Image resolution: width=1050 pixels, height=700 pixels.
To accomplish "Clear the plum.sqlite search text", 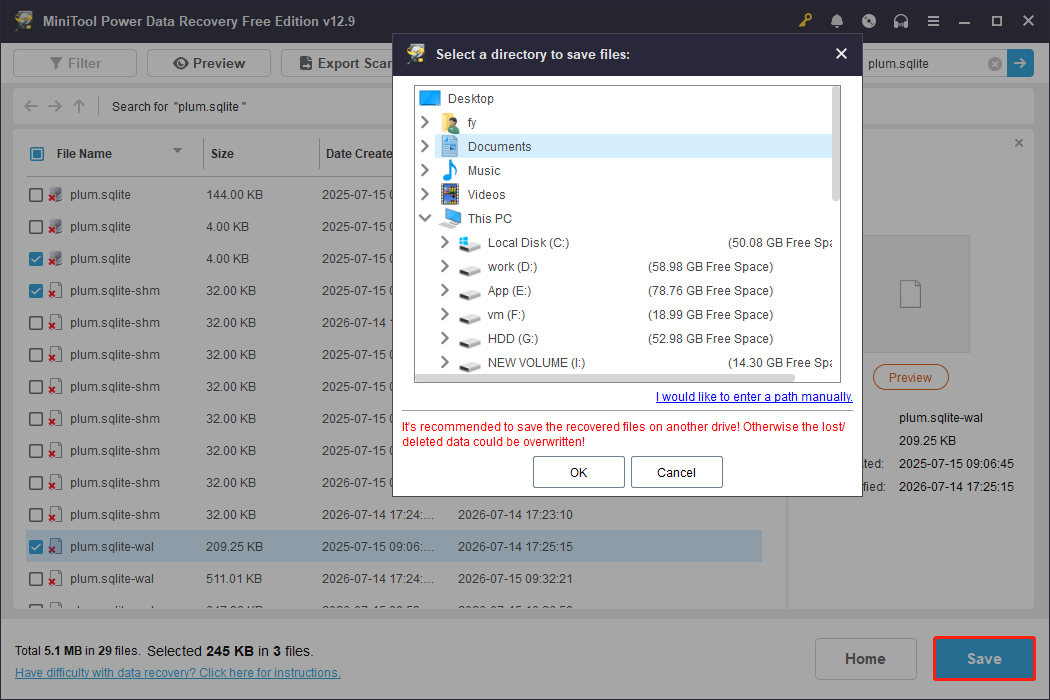I will pos(994,64).
